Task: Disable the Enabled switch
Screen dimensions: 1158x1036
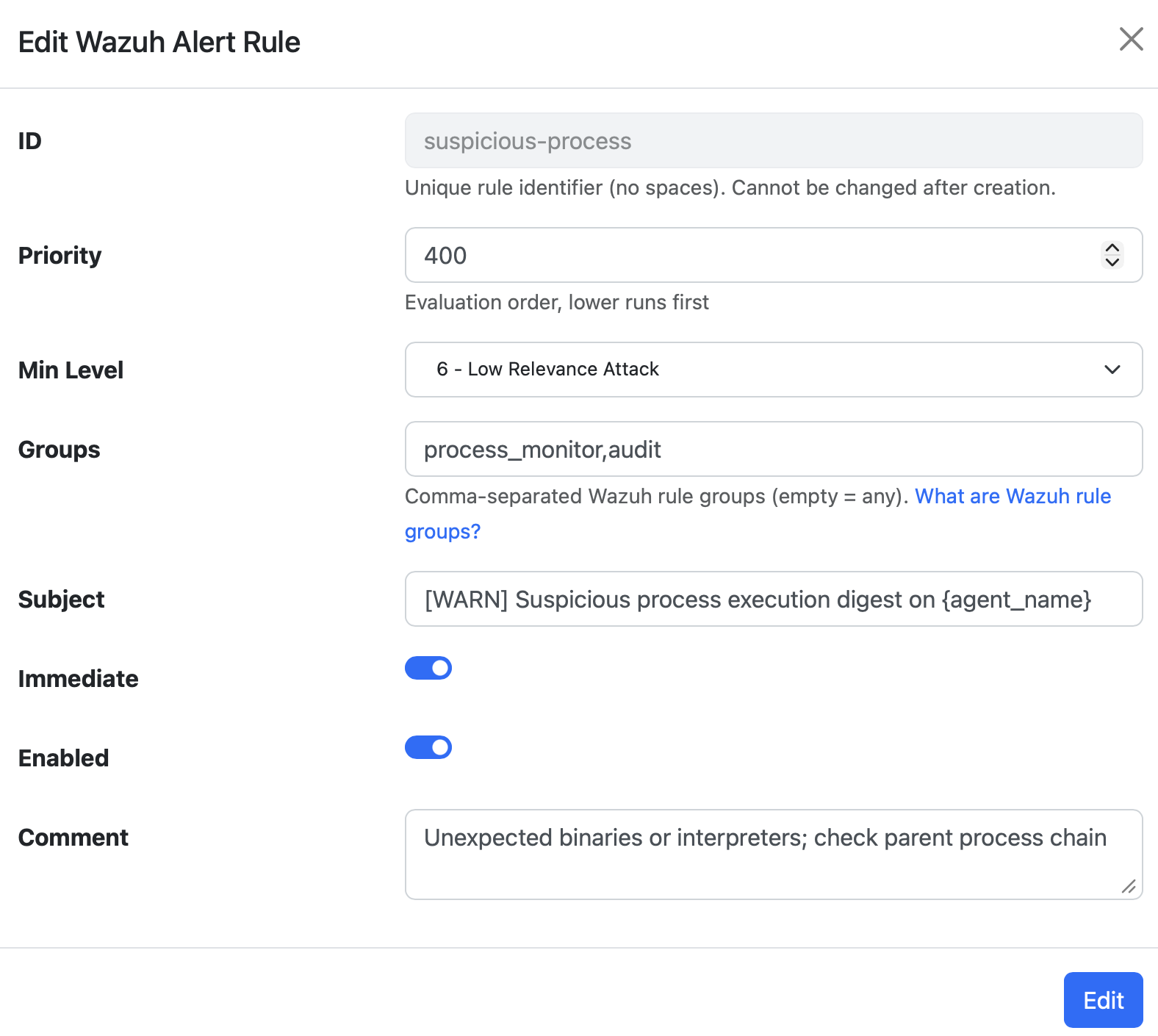Action: point(428,747)
